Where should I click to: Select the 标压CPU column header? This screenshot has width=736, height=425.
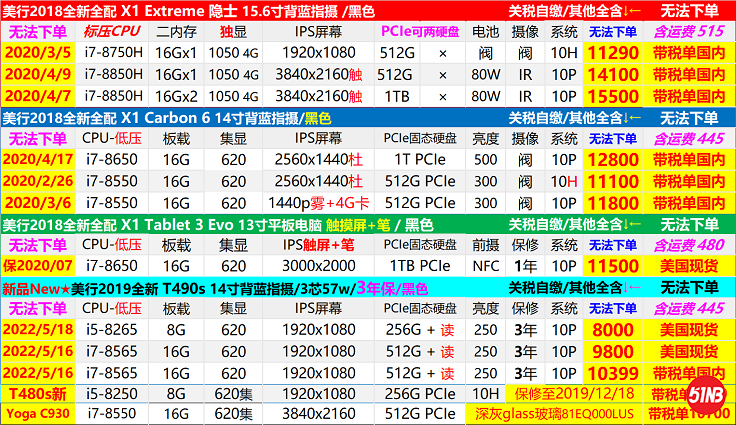(111, 31)
